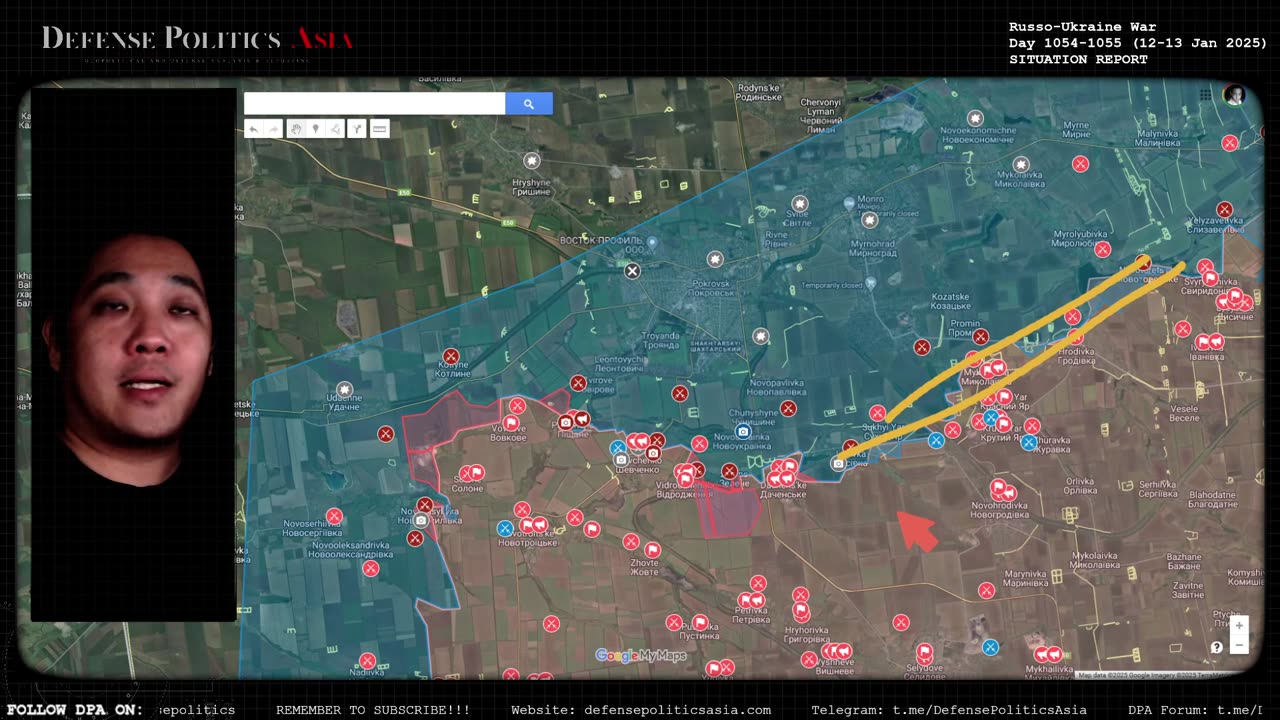Click the blue search magnifier button

(x=529, y=104)
